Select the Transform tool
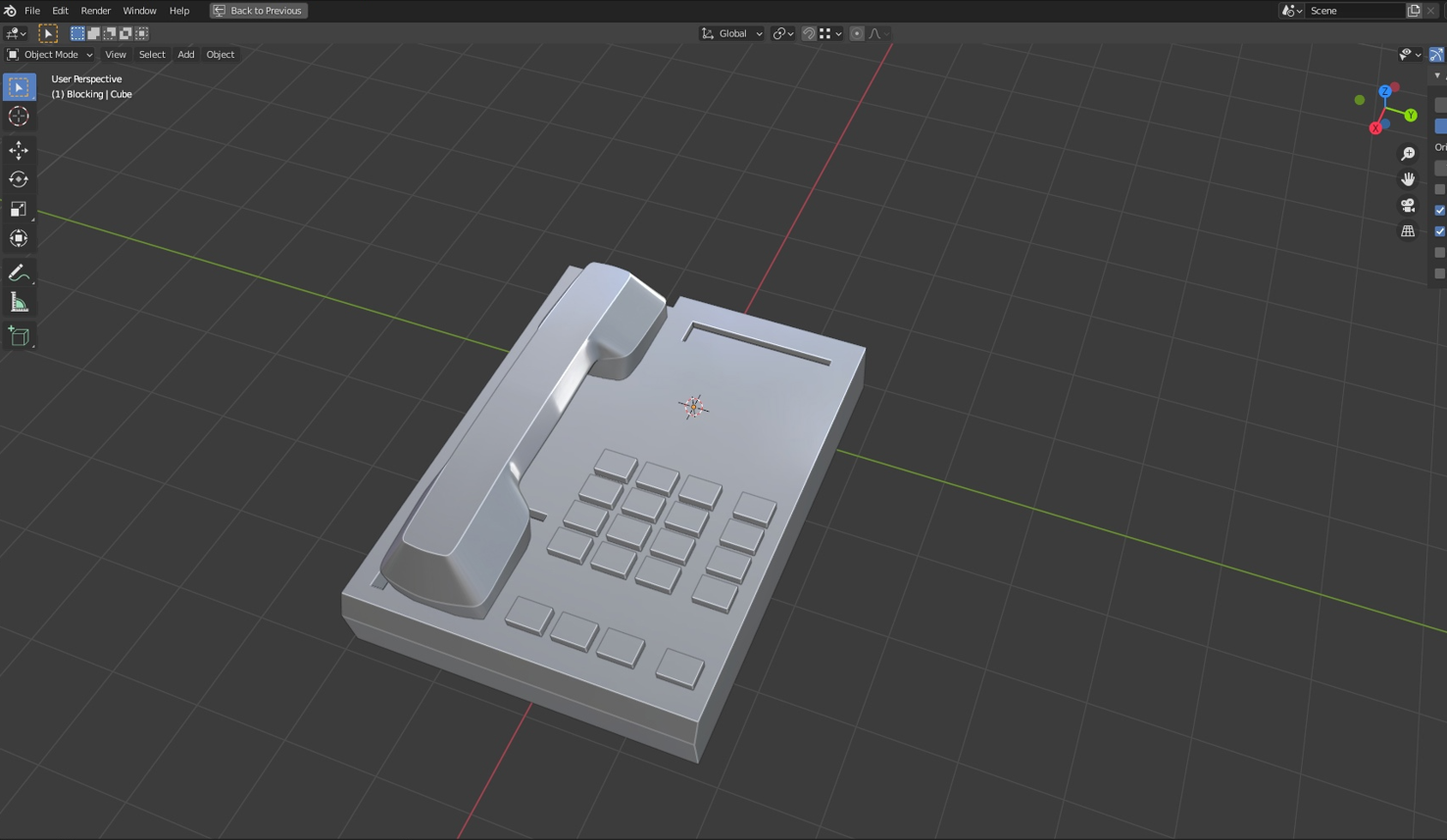Viewport: 1447px width, 840px height. 19,238
